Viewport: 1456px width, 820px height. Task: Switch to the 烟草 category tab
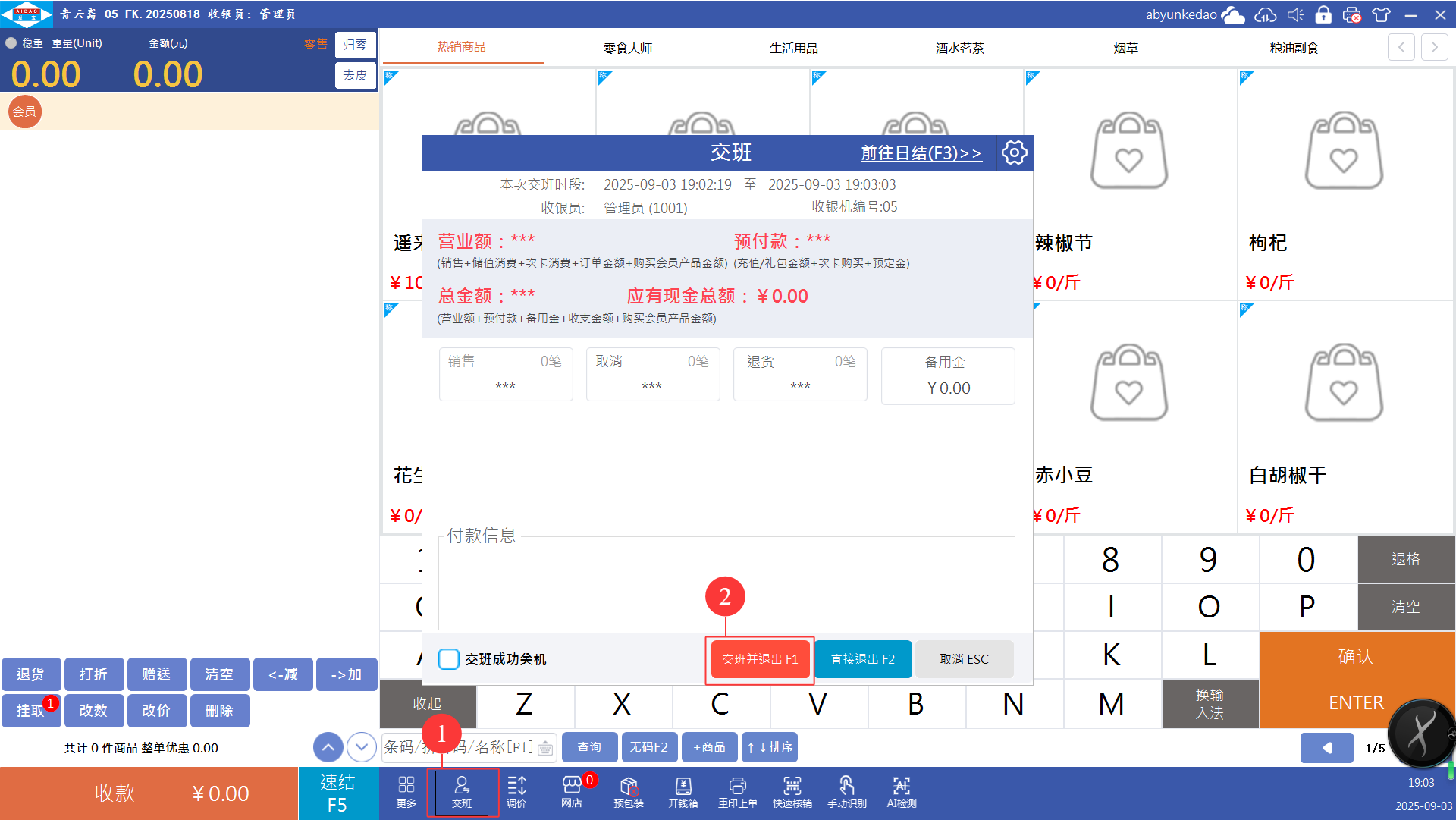point(1125,48)
